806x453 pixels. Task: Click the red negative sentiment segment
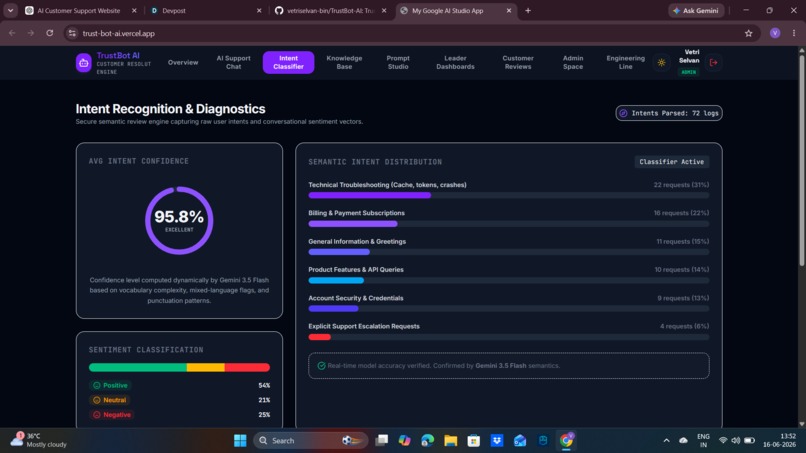247,367
